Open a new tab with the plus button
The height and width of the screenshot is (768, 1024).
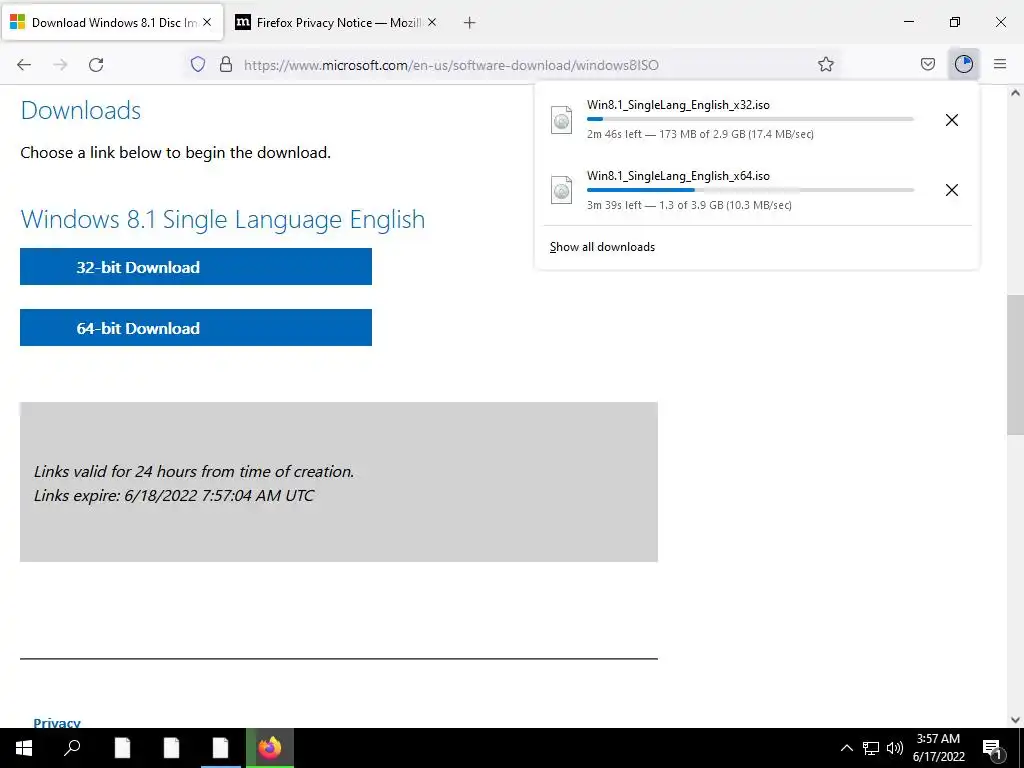pyautogui.click(x=469, y=23)
